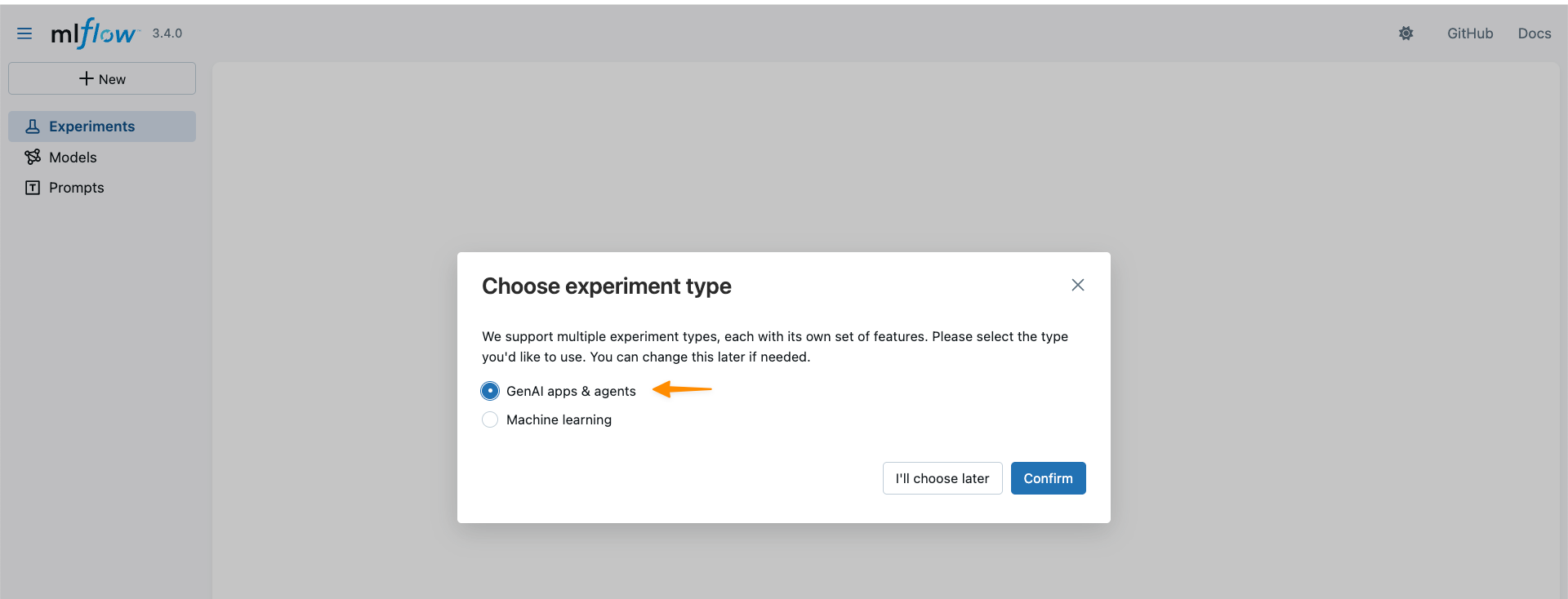The image size is (1568, 599).
Task: Navigate to the Models page label
Action: pos(73,158)
